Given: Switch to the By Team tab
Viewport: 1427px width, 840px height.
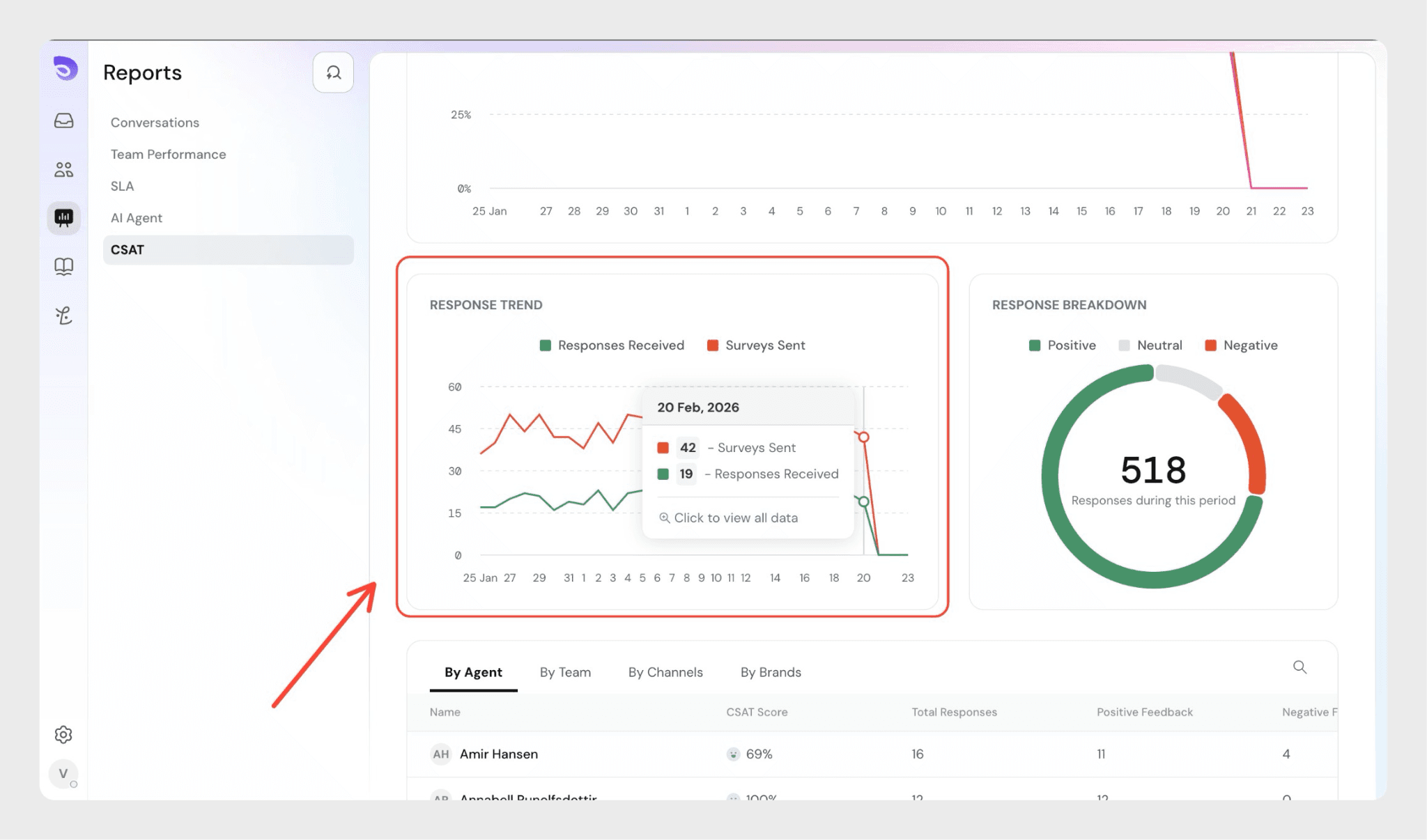Looking at the screenshot, I should [565, 672].
